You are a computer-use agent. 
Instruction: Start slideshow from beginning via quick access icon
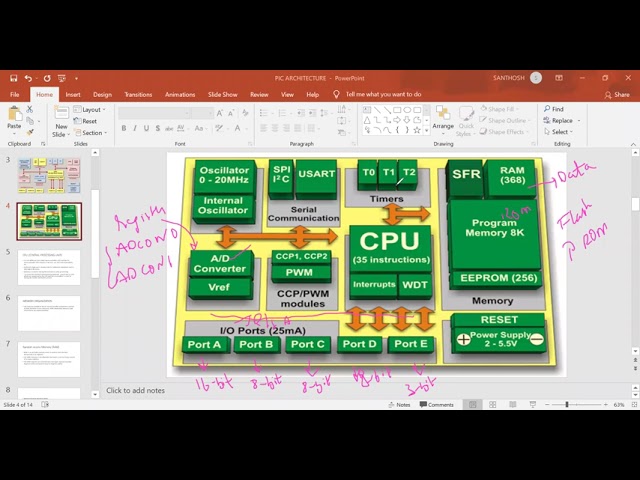coord(62,78)
